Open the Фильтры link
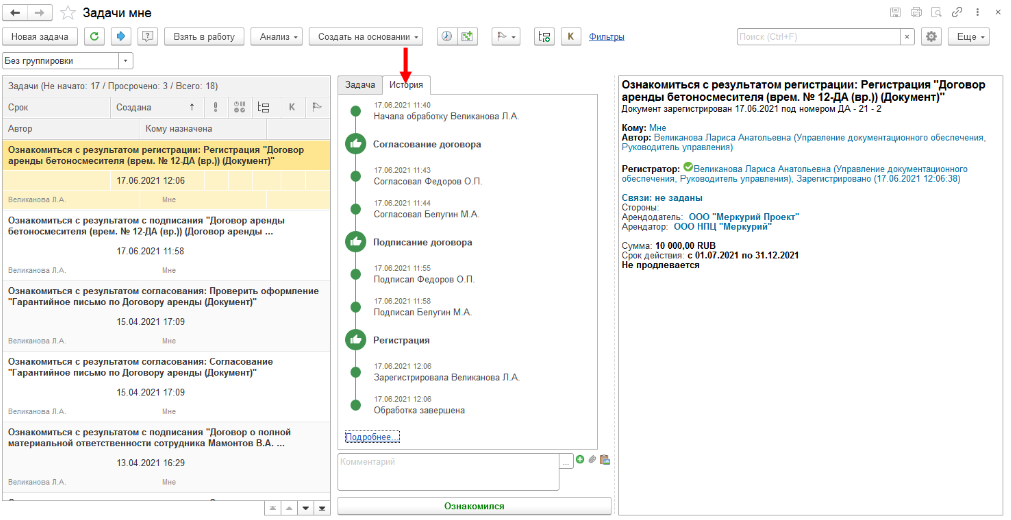The height and width of the screenshot is (520, 1011). pyautogui.click(x=606, y=37)
